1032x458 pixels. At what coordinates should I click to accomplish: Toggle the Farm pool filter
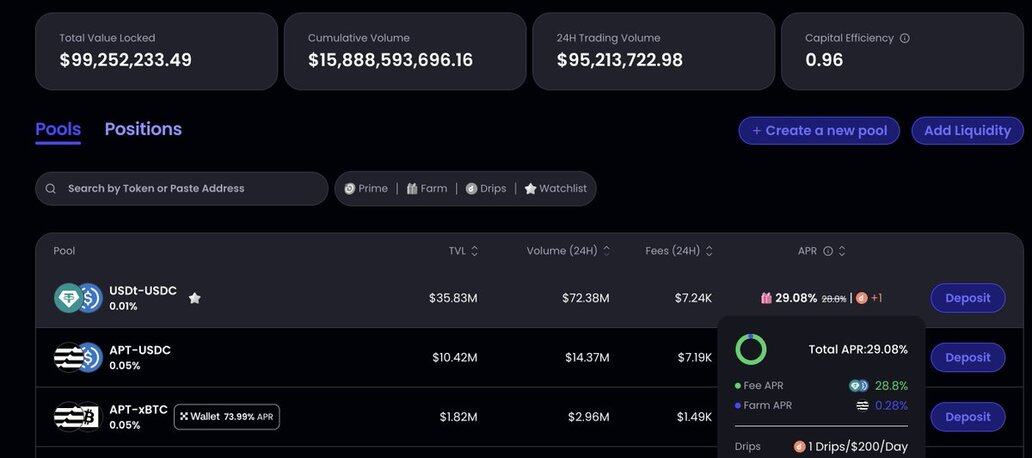pyautogui.click(x=427, y=188)
